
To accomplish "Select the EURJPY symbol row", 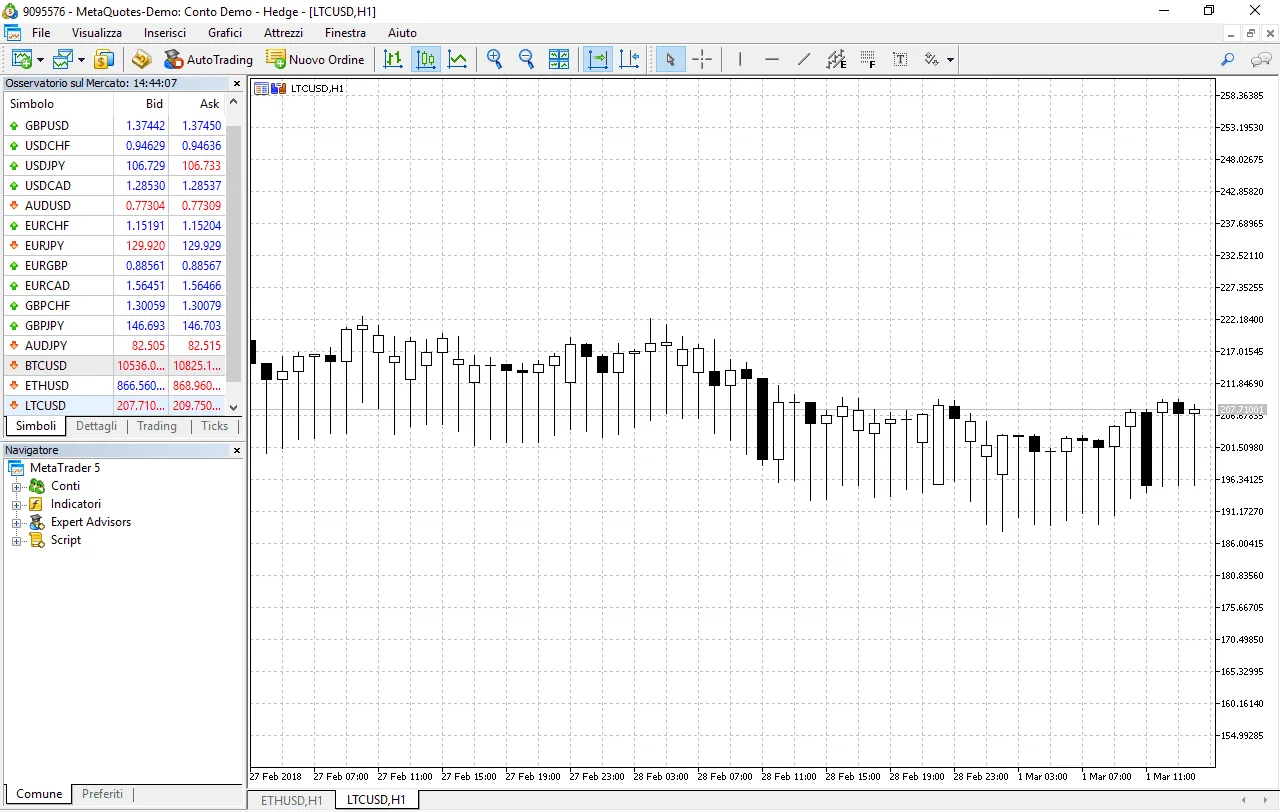I will click(x=115, y=246).
